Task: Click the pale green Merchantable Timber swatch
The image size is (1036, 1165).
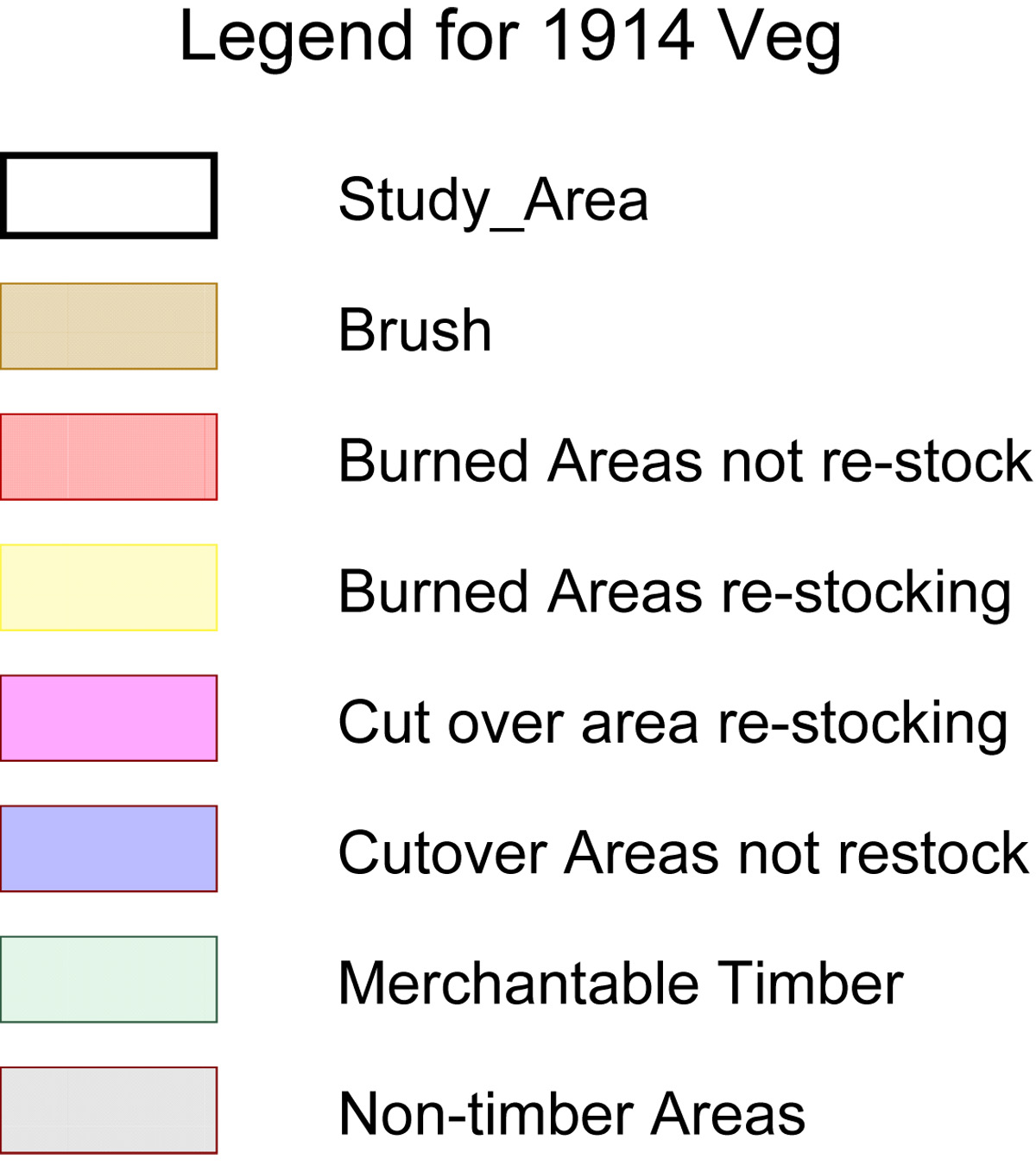Action: 109,979
